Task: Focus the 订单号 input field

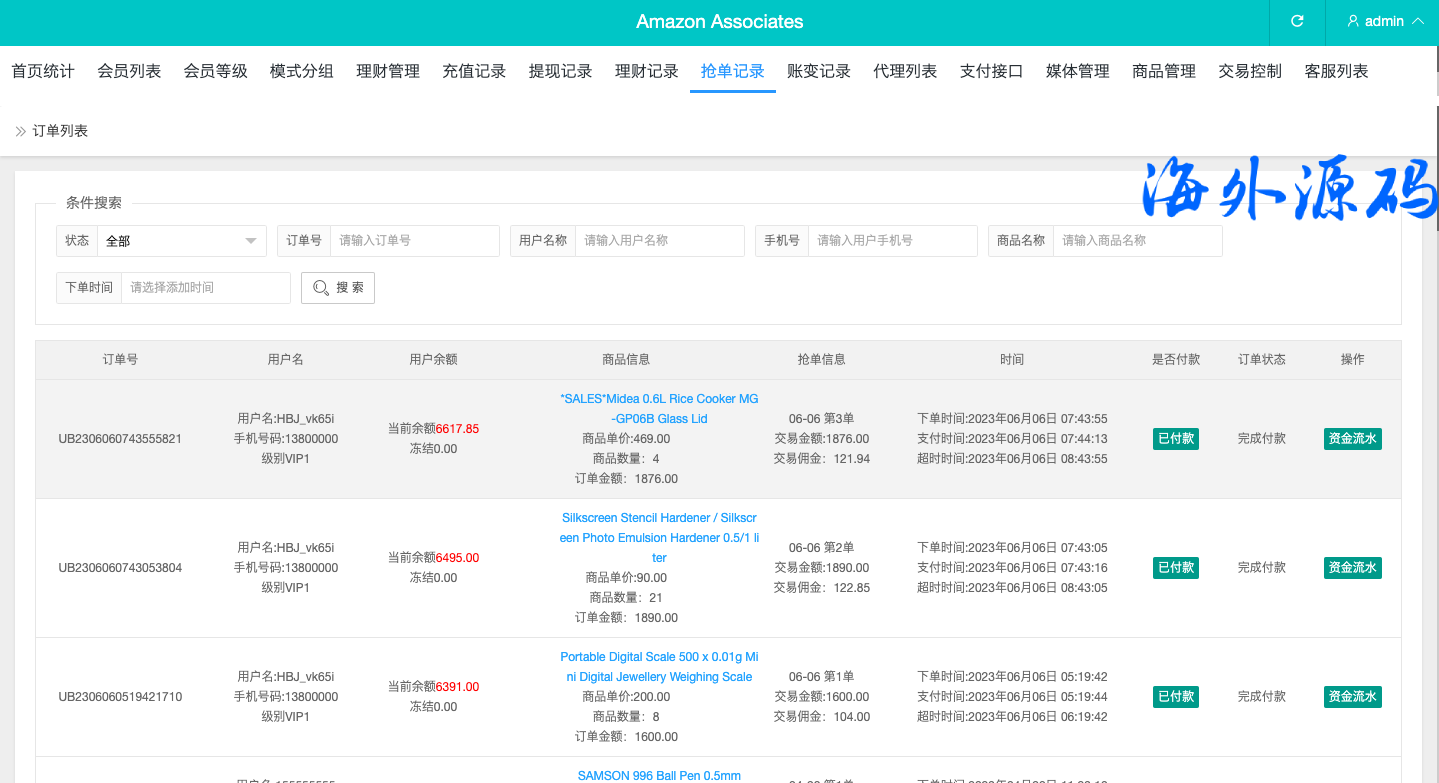Action: tap(414, 241)
